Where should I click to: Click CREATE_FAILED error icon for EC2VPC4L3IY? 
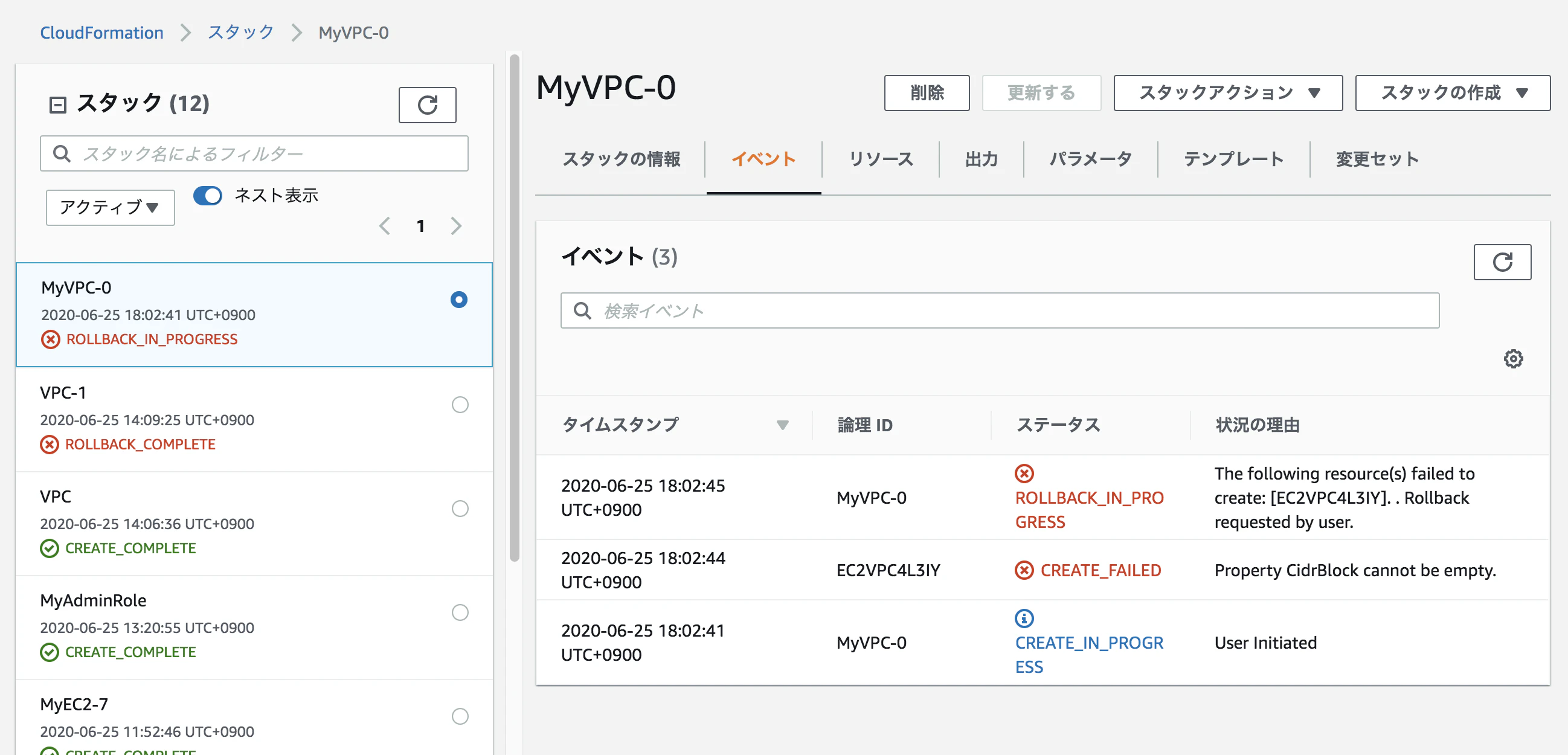[1024, 570]
